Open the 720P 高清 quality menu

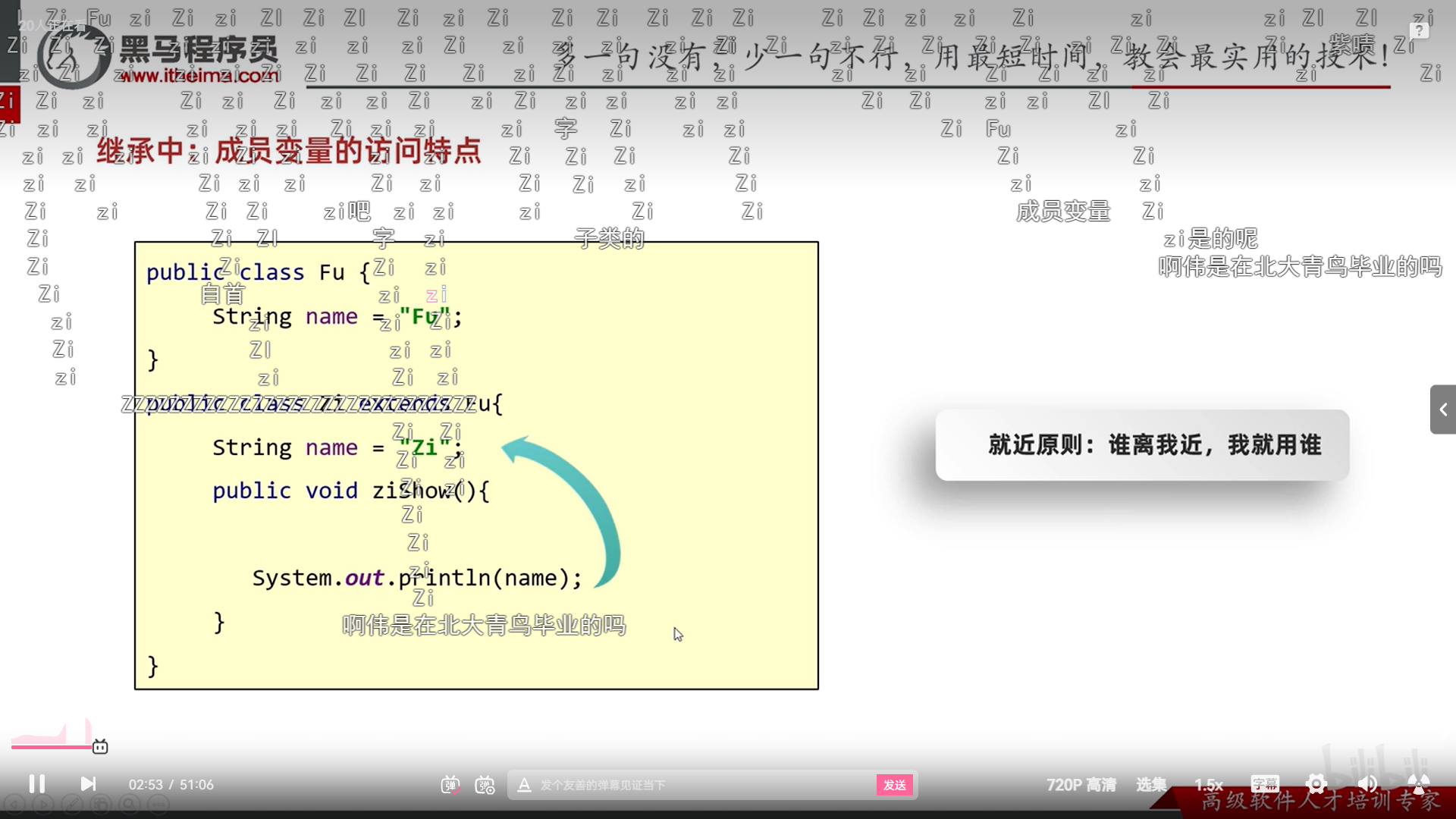[1081, 785]
